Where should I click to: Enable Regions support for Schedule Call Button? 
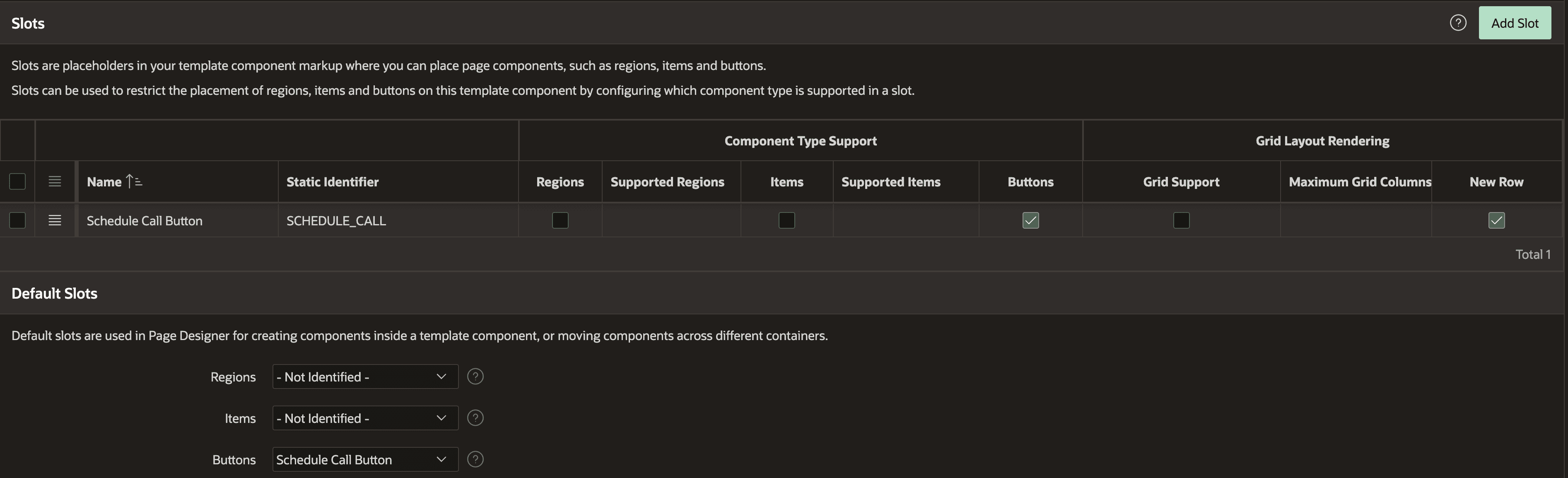[560, 220]
